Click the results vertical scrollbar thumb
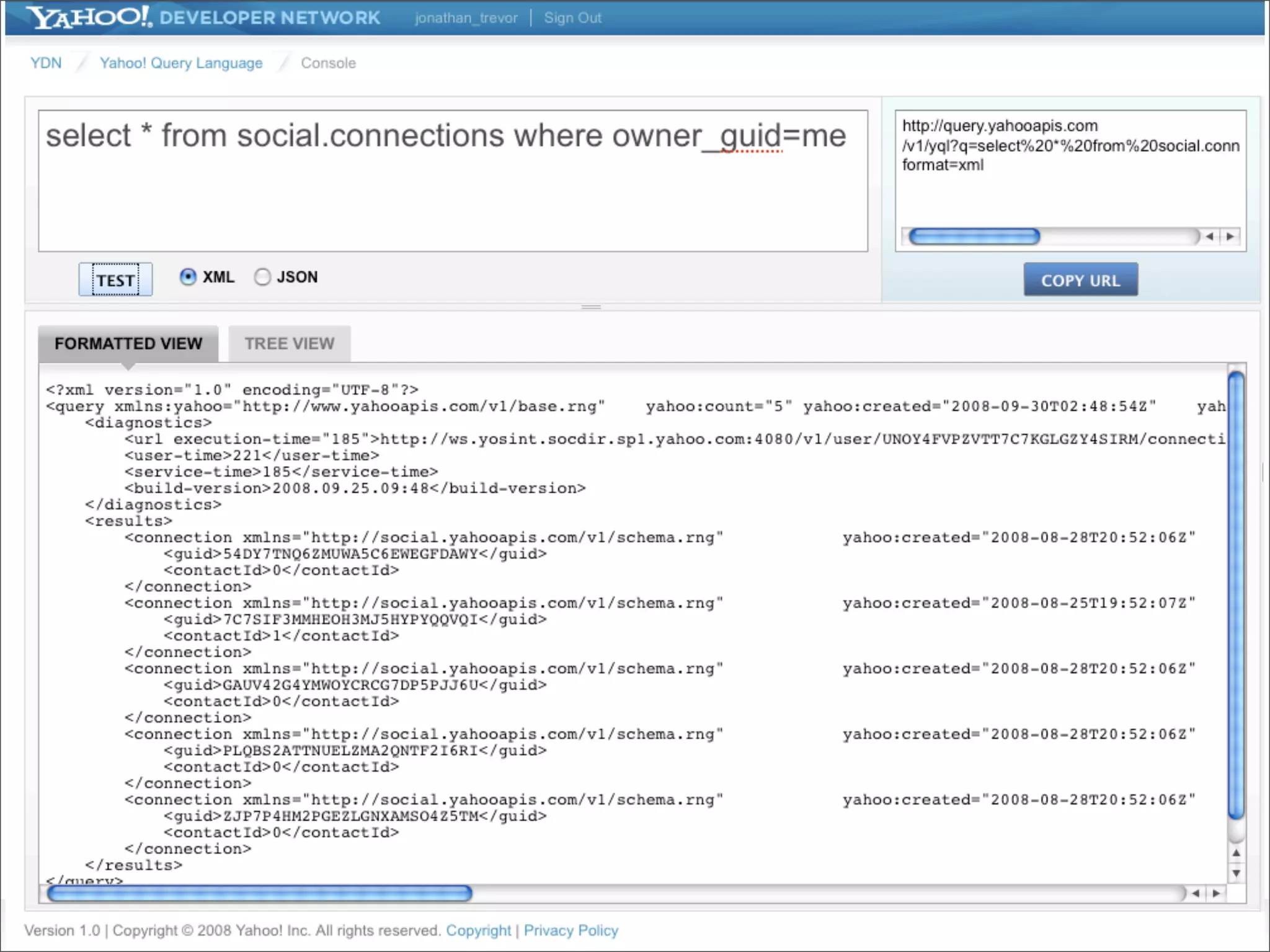This screenshot has width=1270, height=952. click(x=1236, y=595)
